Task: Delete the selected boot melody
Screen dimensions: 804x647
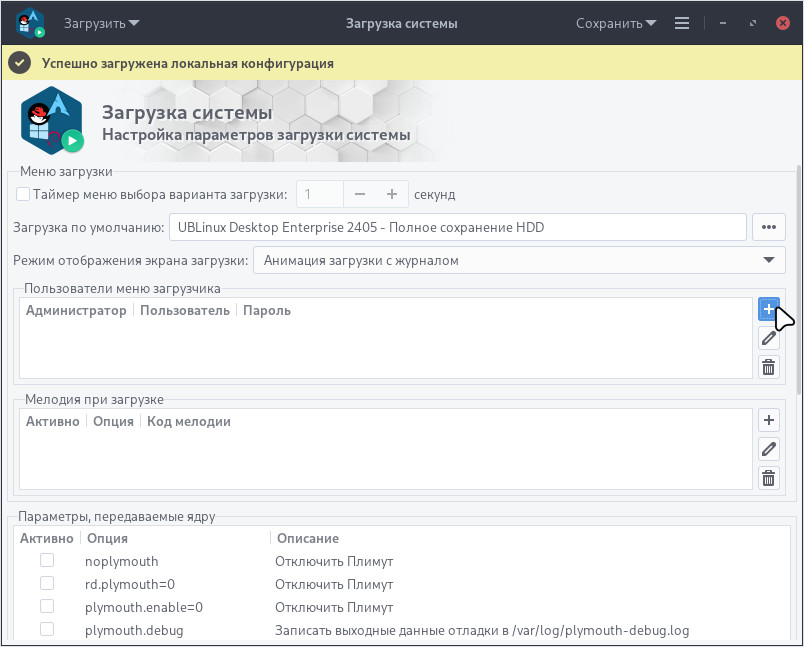Action: coord(769,478)
